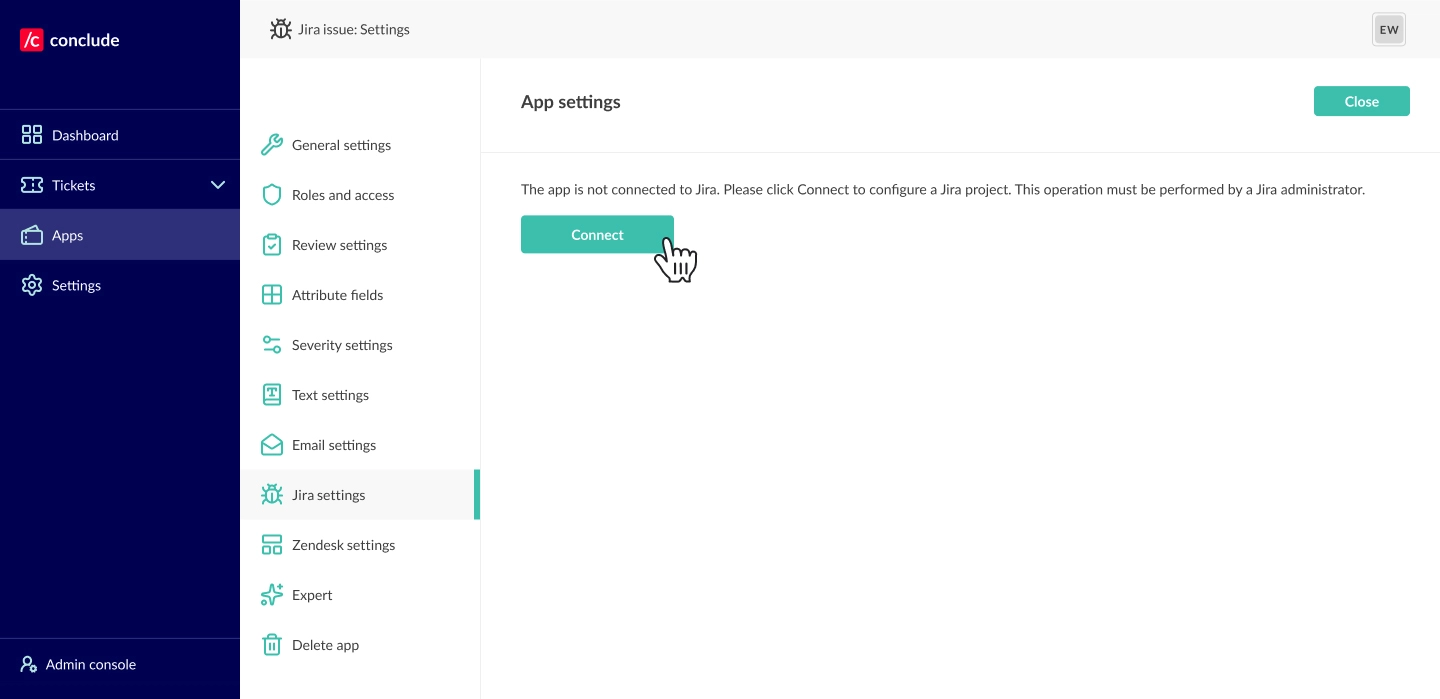The width and height of the screenshot is (1440, 699).
Task: Click the Zendesk settings icon
Action: point(272,545)
